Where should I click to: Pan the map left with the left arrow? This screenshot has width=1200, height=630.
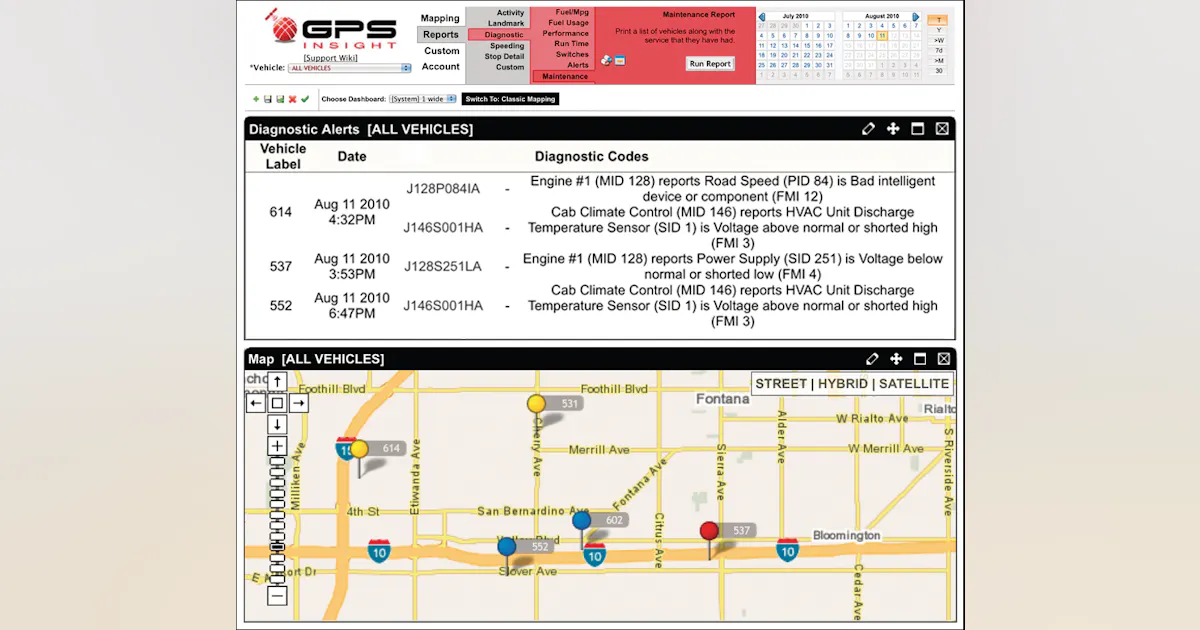point(257,403)
